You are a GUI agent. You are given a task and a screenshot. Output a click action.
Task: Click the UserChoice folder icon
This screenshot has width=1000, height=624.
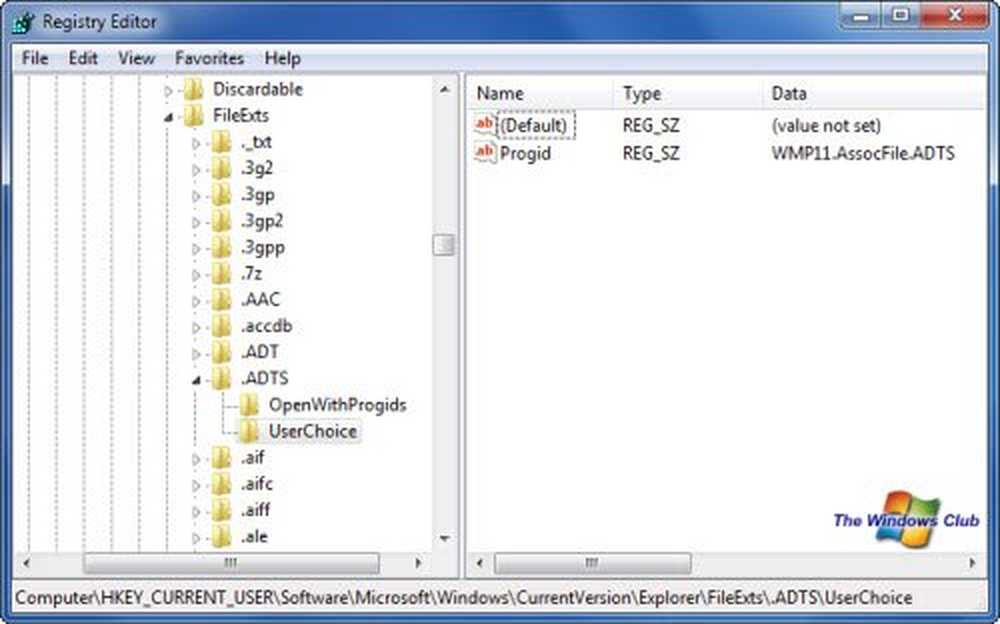pos(250,431)
